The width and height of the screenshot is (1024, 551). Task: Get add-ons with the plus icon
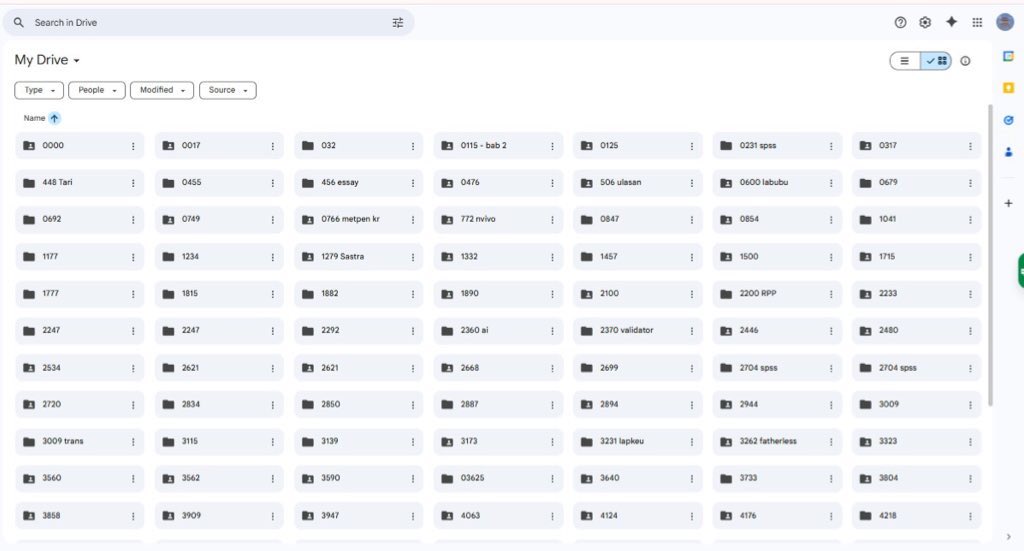1008,203
